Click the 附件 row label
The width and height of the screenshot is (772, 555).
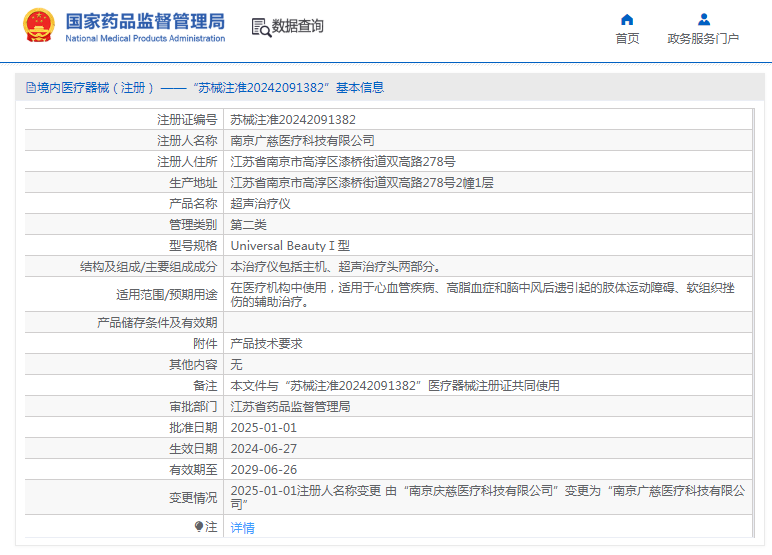205,344
